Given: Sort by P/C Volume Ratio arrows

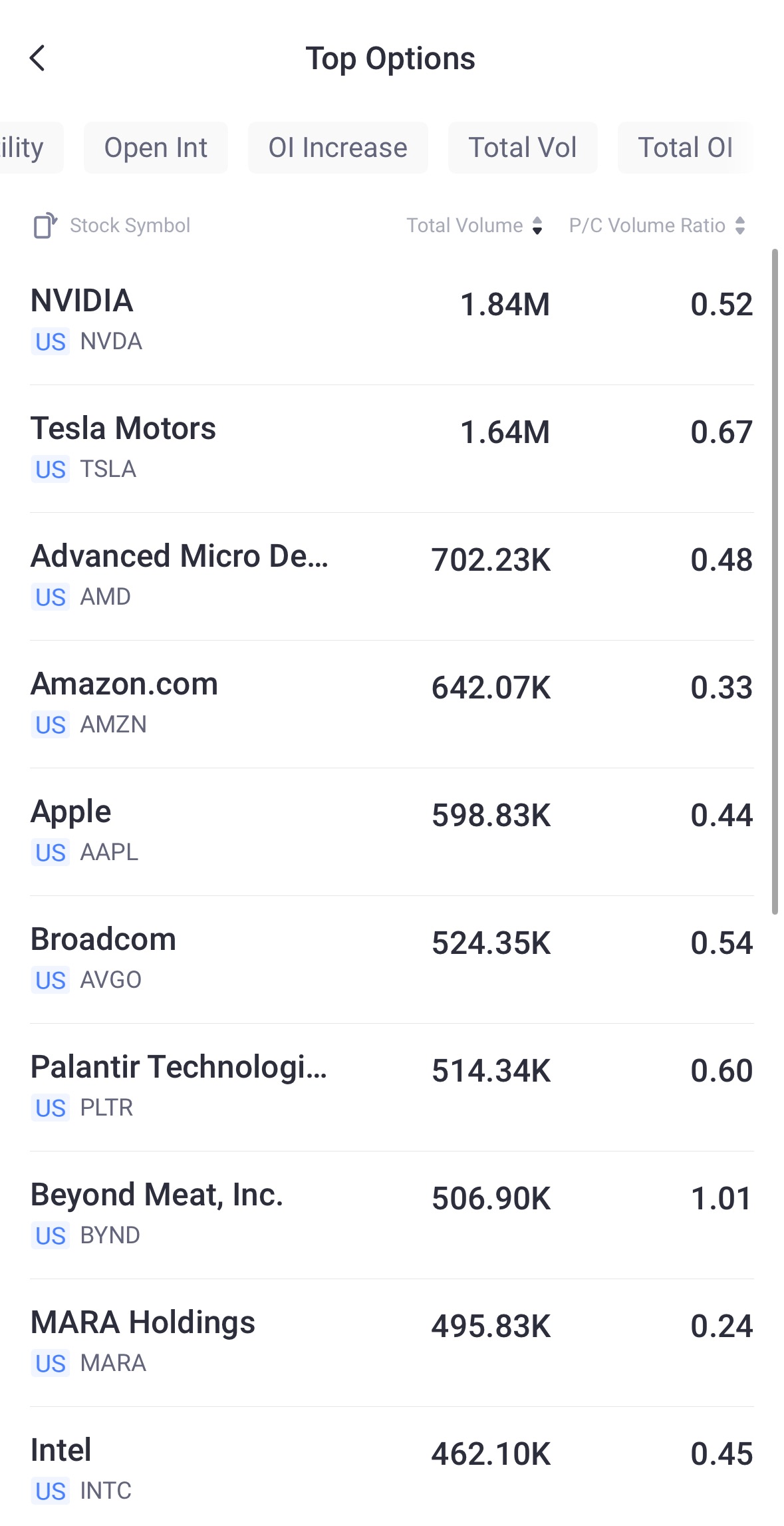Looking at the screenshot, I should [x=740, y=226].
